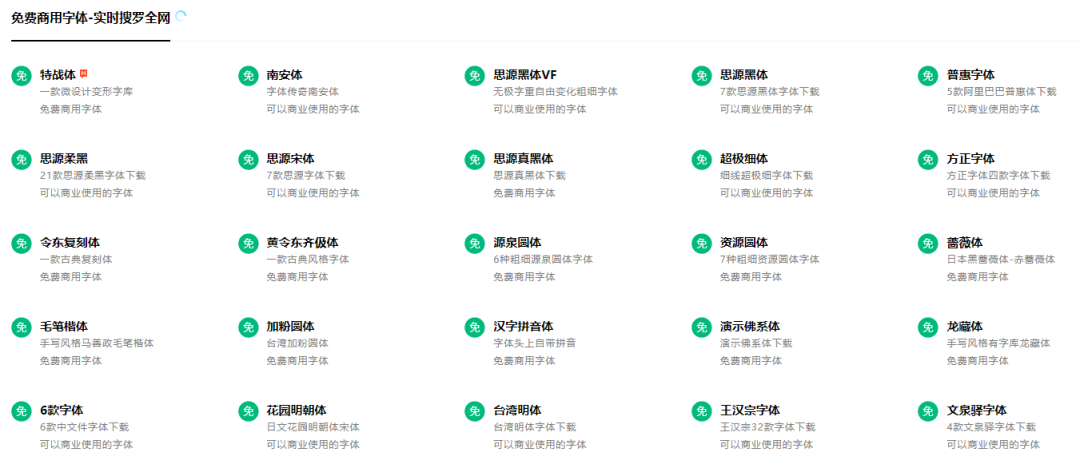Click the green 免 icon beside 南安体
Image resolution: width=1080 pixels, height=472 pixels.
(248, 76)
